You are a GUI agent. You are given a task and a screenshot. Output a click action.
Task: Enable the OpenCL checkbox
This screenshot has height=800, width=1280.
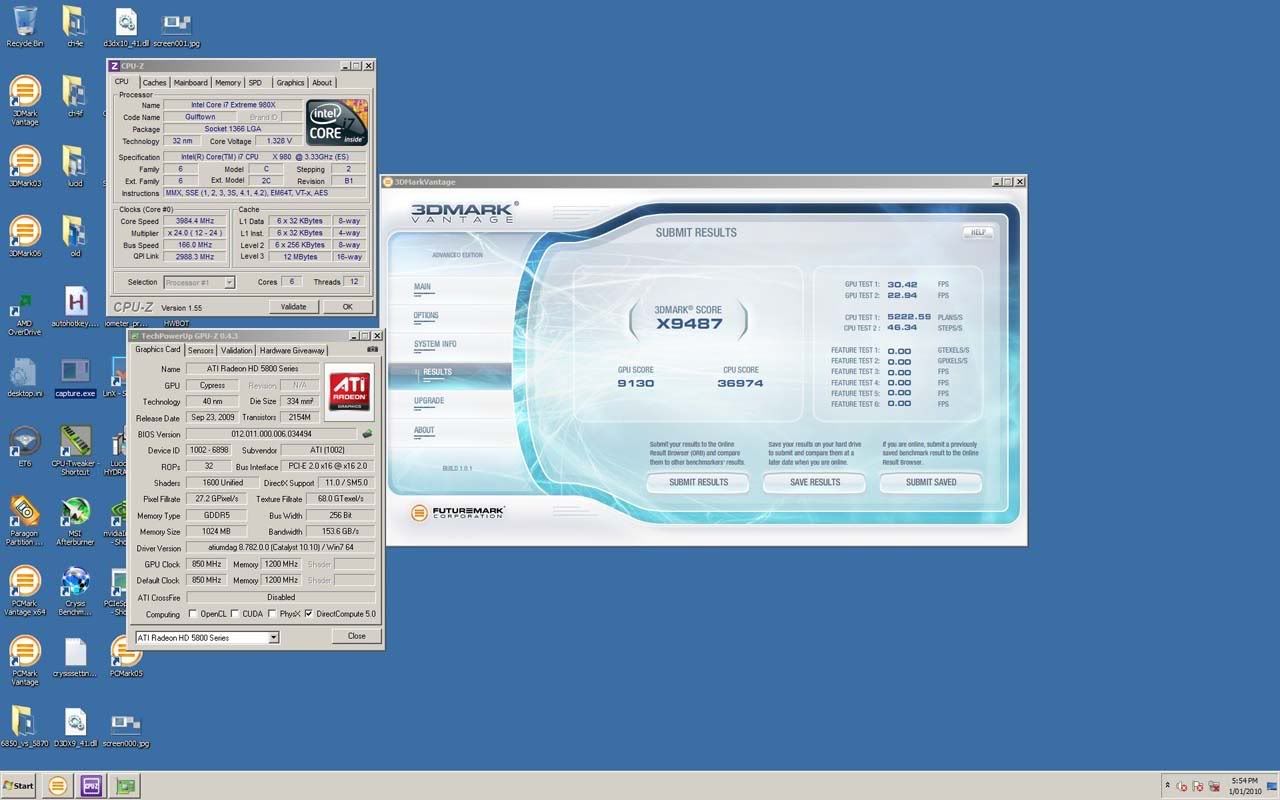click(x=192, y=614)
